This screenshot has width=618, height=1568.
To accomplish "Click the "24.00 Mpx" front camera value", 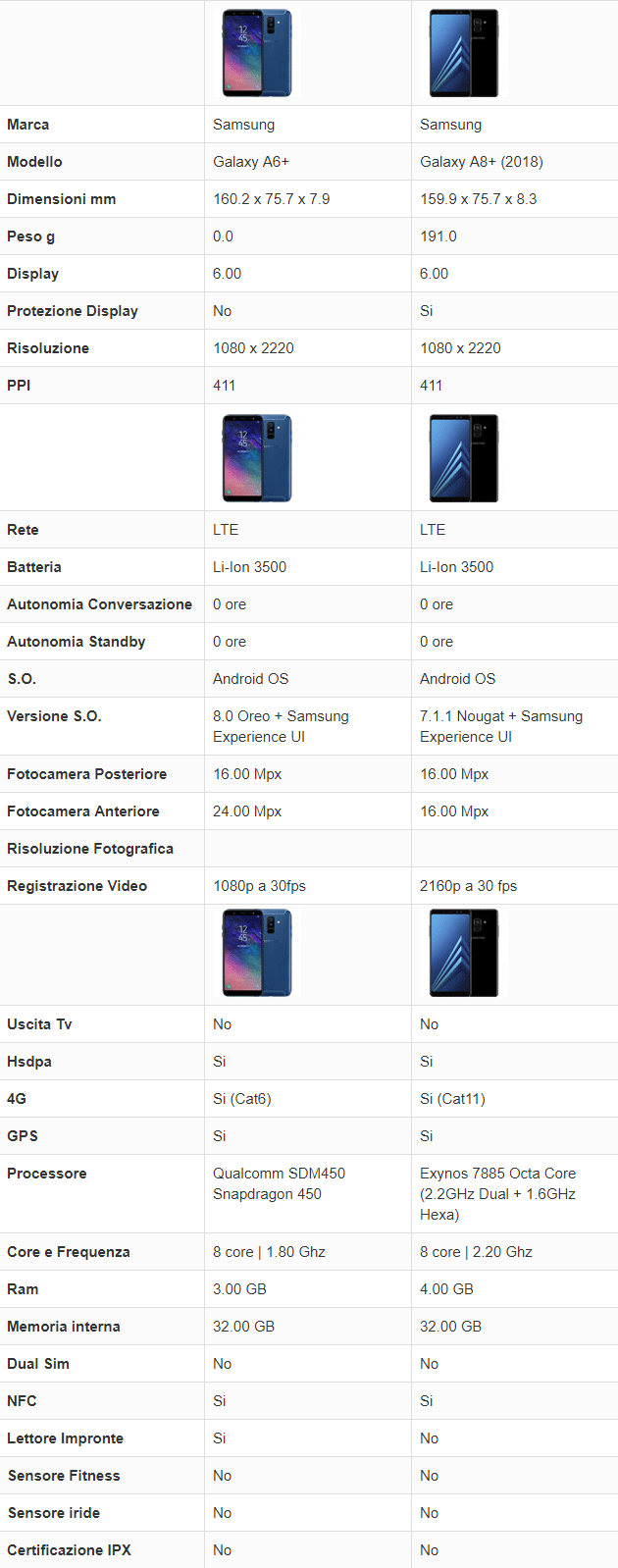I will (247, 811).
